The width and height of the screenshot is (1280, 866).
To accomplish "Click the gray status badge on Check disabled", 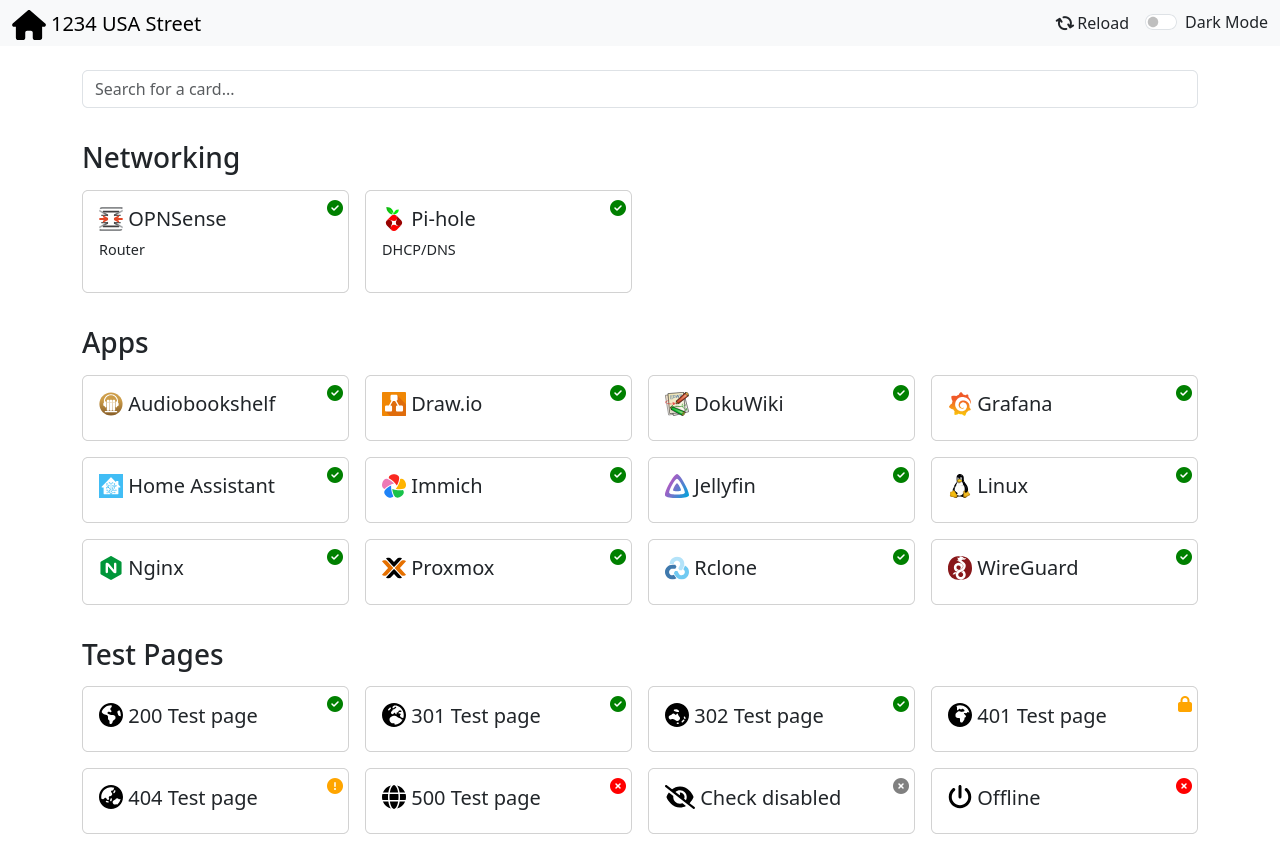I will coord(901,786).
